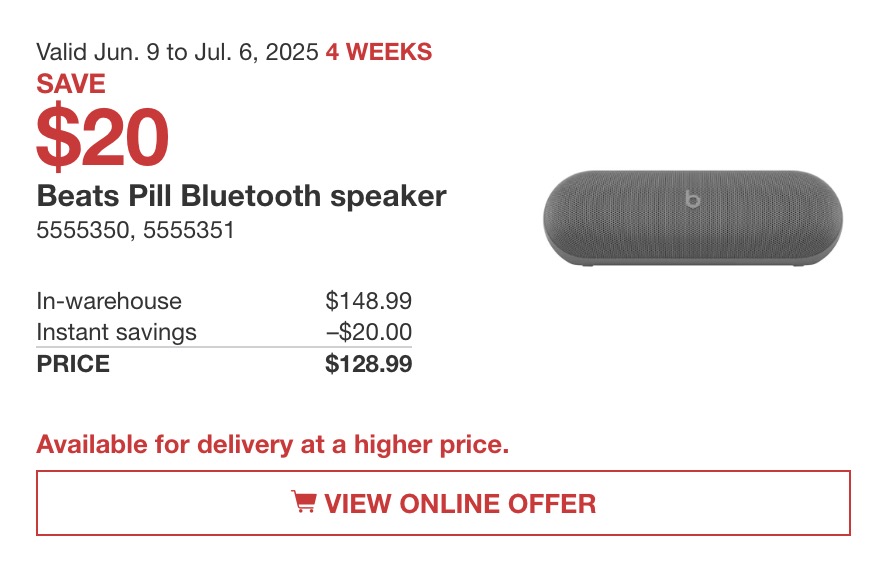Screen dimensions: 884x570
Task: Click the left end of the speaker image
Action: pyautogui.click(x=564, y=218)
